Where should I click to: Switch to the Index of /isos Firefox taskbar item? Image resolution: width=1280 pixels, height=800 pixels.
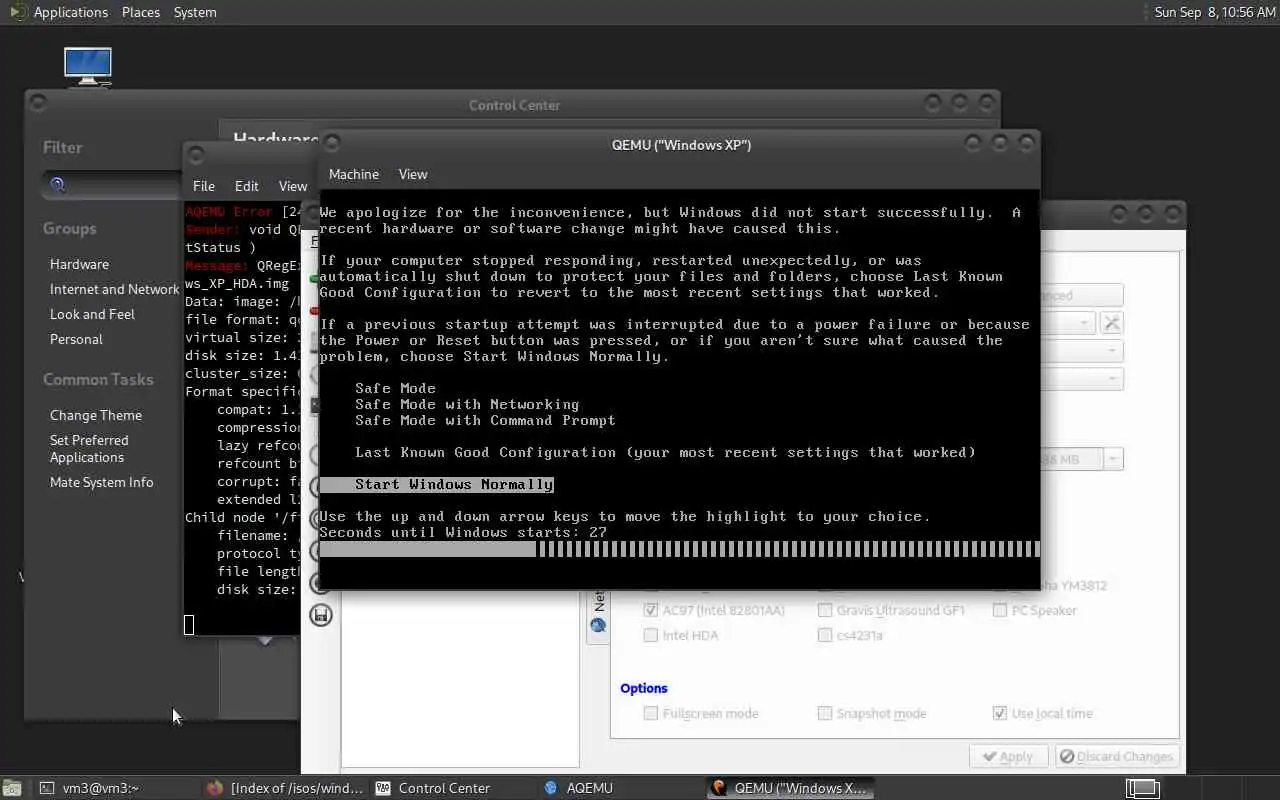pos(285,788)
